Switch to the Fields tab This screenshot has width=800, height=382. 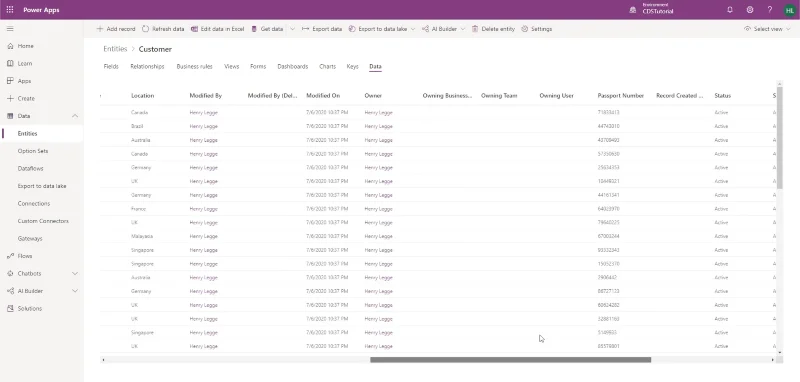111,66
